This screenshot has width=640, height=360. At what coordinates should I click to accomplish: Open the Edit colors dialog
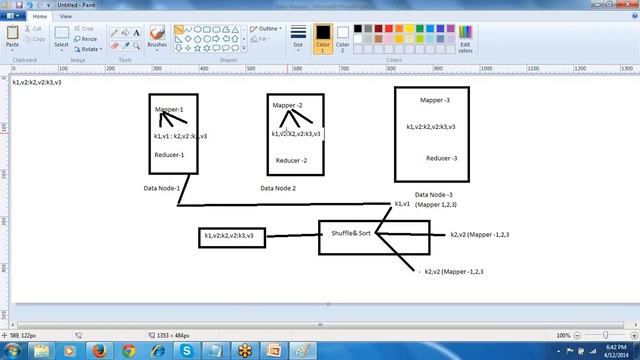[x=465, y=39]
